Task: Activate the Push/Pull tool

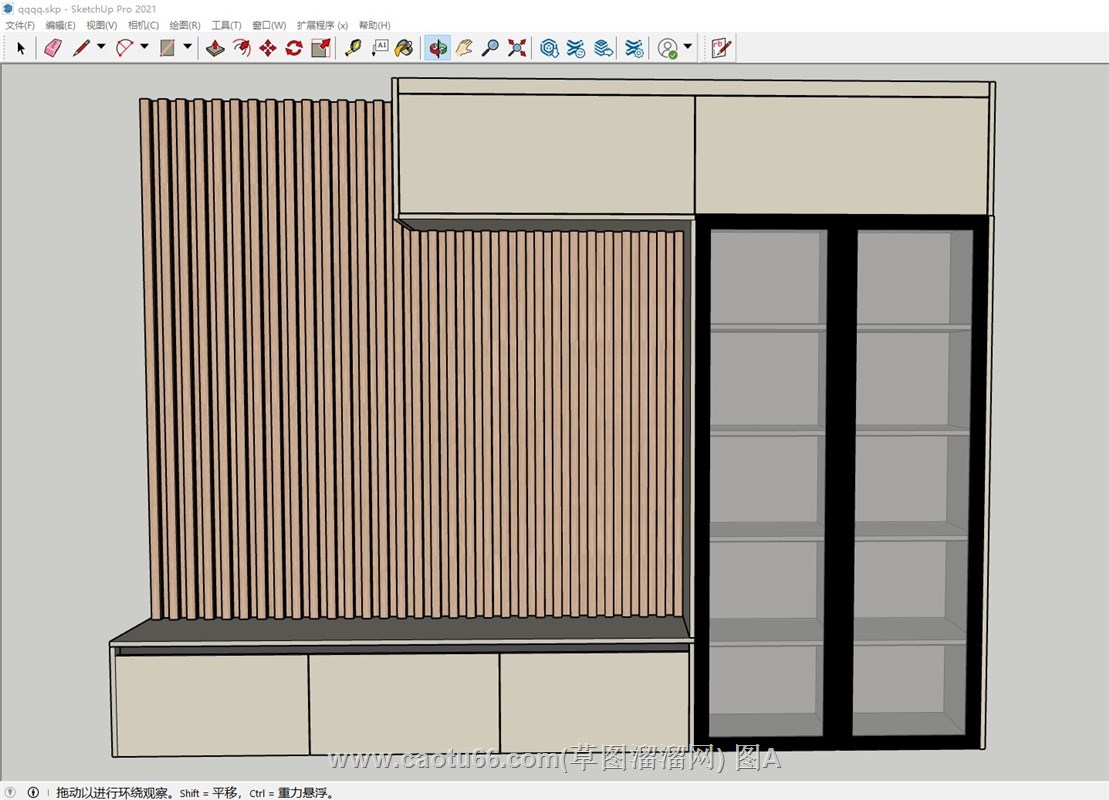Action: (x=215, y=47)
